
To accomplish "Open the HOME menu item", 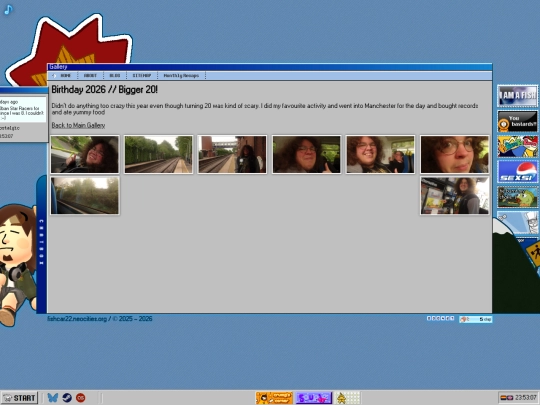I will (x=65, y=75).
